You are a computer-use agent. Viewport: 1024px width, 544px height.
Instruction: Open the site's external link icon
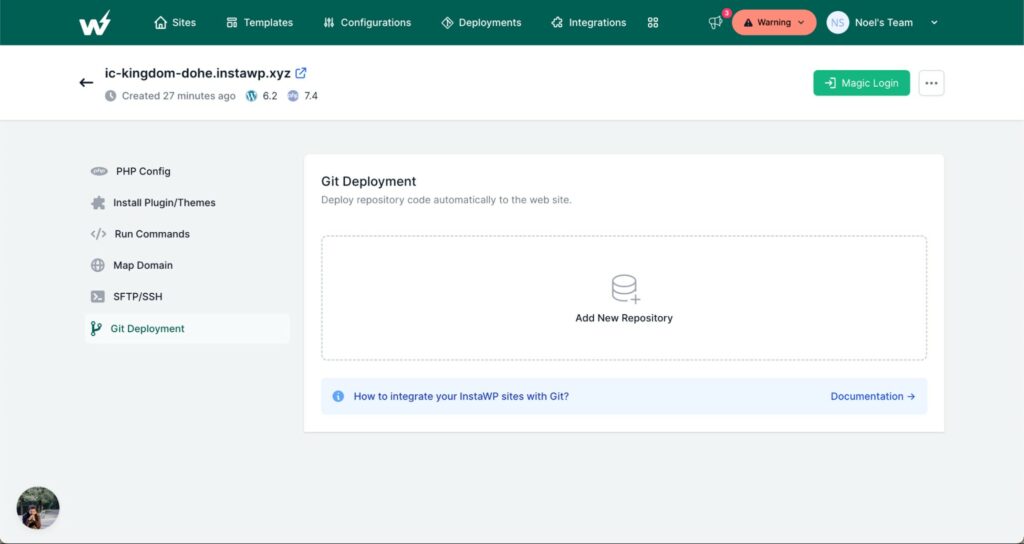[300, 73]
